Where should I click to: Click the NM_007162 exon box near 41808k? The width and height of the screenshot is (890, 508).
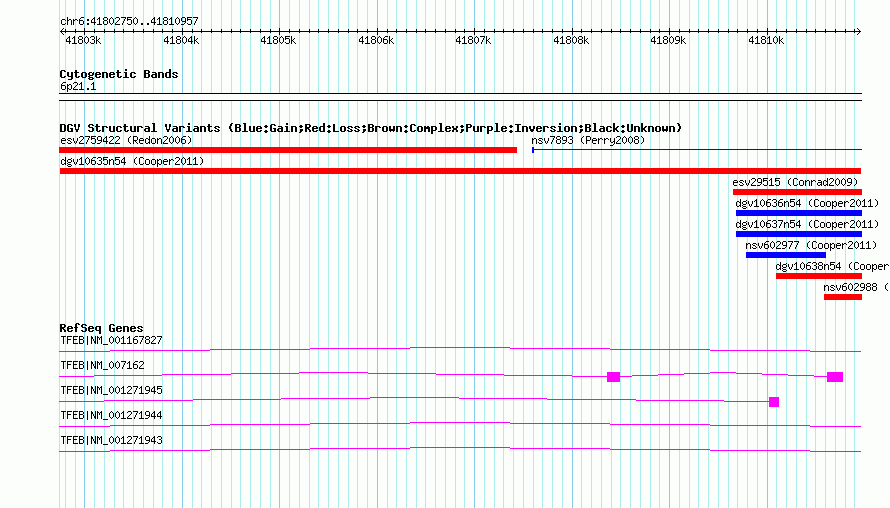point(614,377)
